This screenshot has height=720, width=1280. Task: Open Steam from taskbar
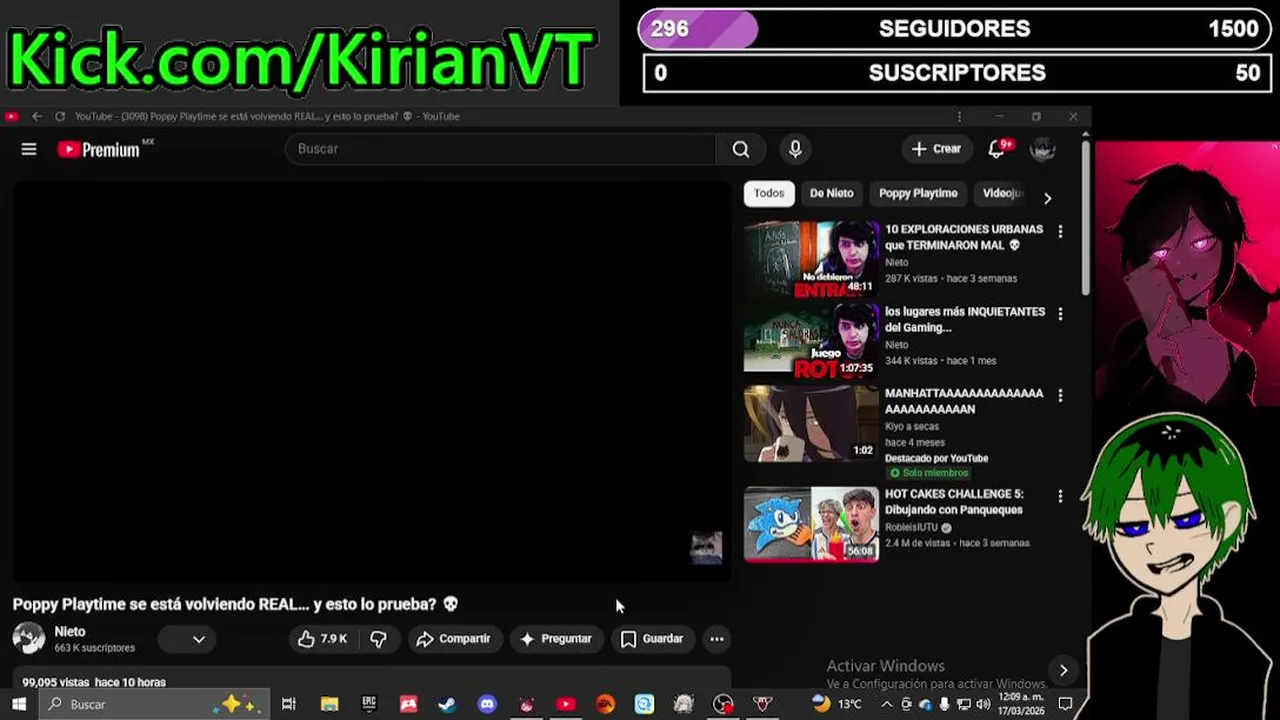pos(447,704)
